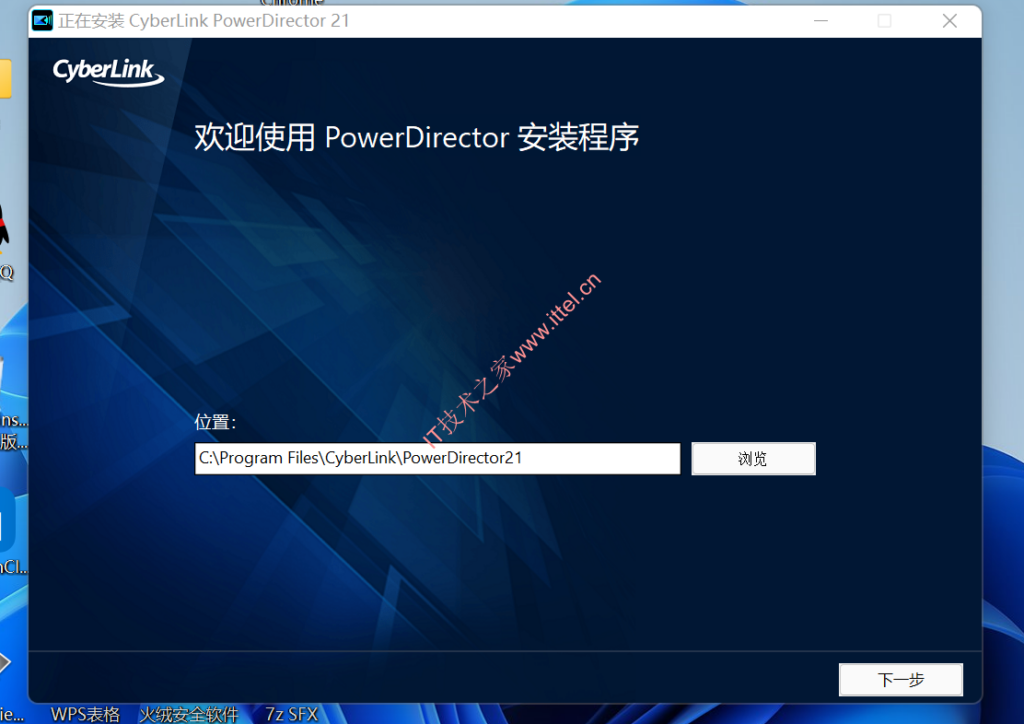The width and height of the screenshot is (1024, 724).
Task: Click the 欢迎使用 PowerDirector 安装程序 heading
Action: click(420, 138)
